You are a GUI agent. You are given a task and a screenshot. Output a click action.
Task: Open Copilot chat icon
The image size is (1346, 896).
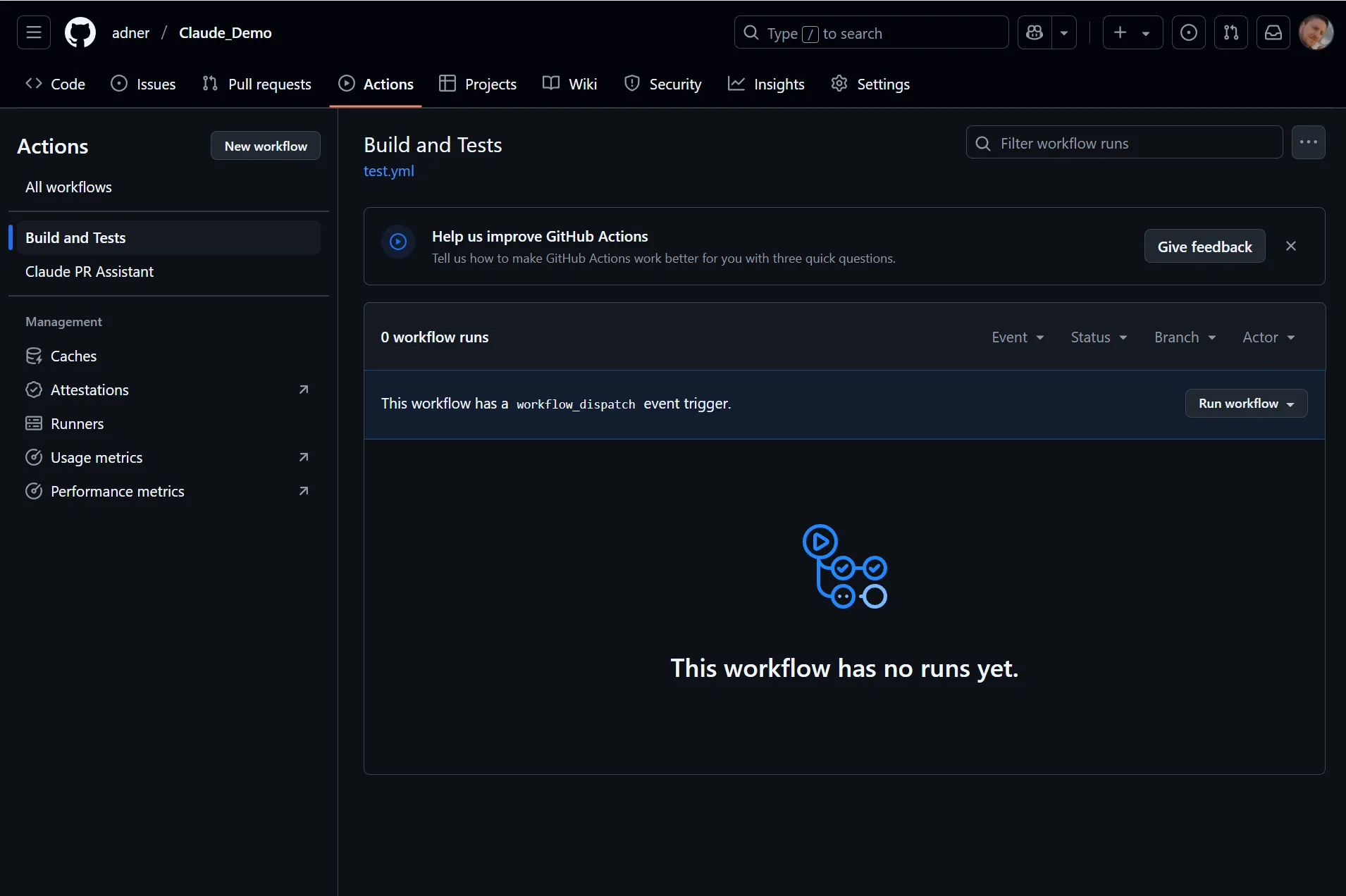tap(1035, 32)
